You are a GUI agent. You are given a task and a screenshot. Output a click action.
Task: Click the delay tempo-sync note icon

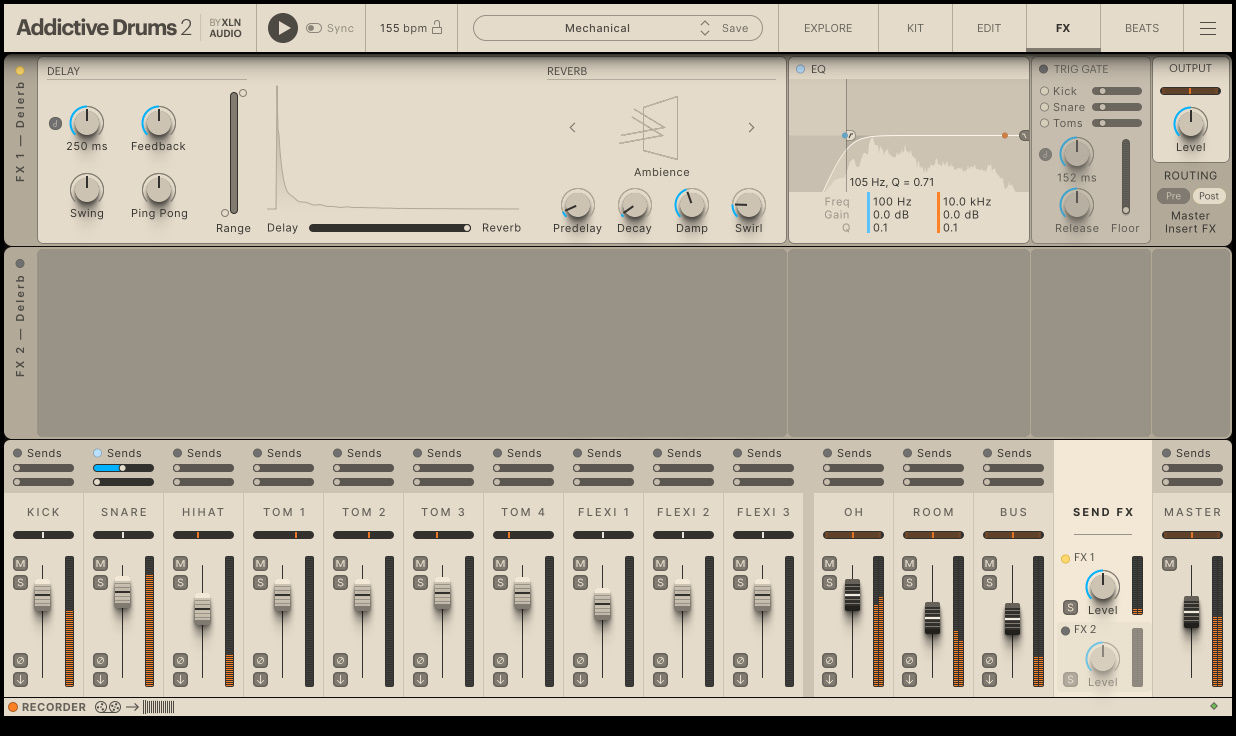[x=55, y=124]
